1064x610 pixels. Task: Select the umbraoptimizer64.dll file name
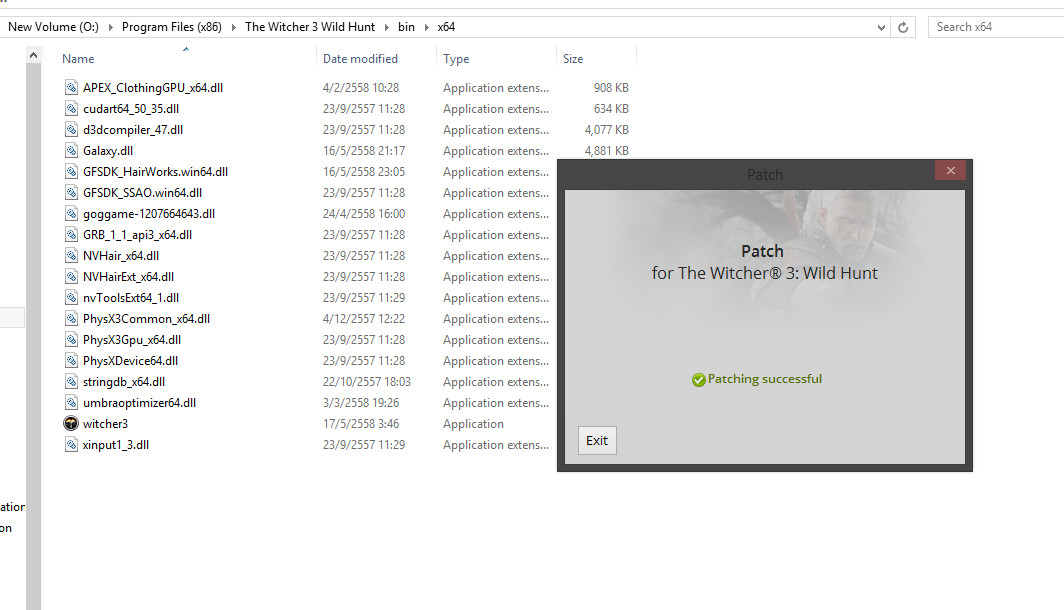click(x=139, y=403)
